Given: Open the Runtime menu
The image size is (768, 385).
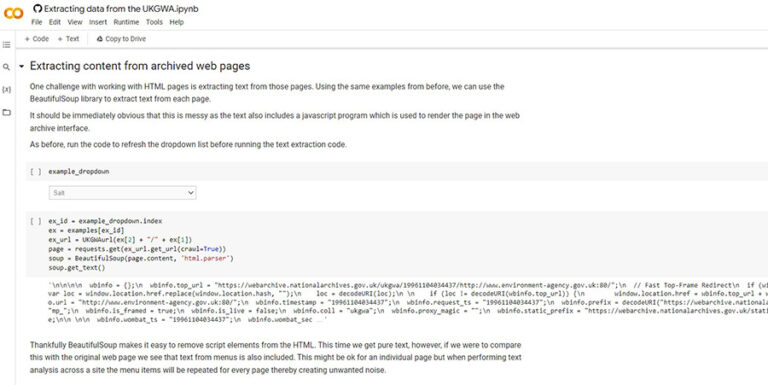Looking at the screenshot, I should point(126,22).
